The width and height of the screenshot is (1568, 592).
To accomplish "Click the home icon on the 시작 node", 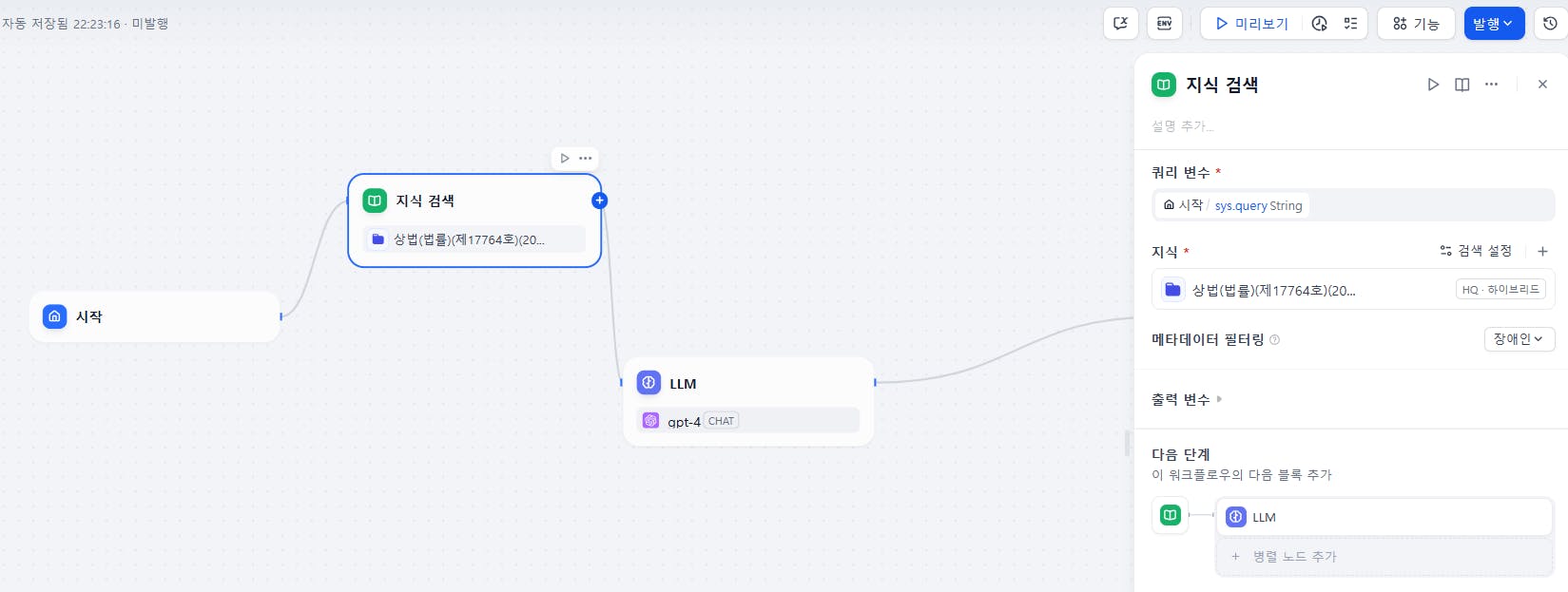I will (55, 316).
